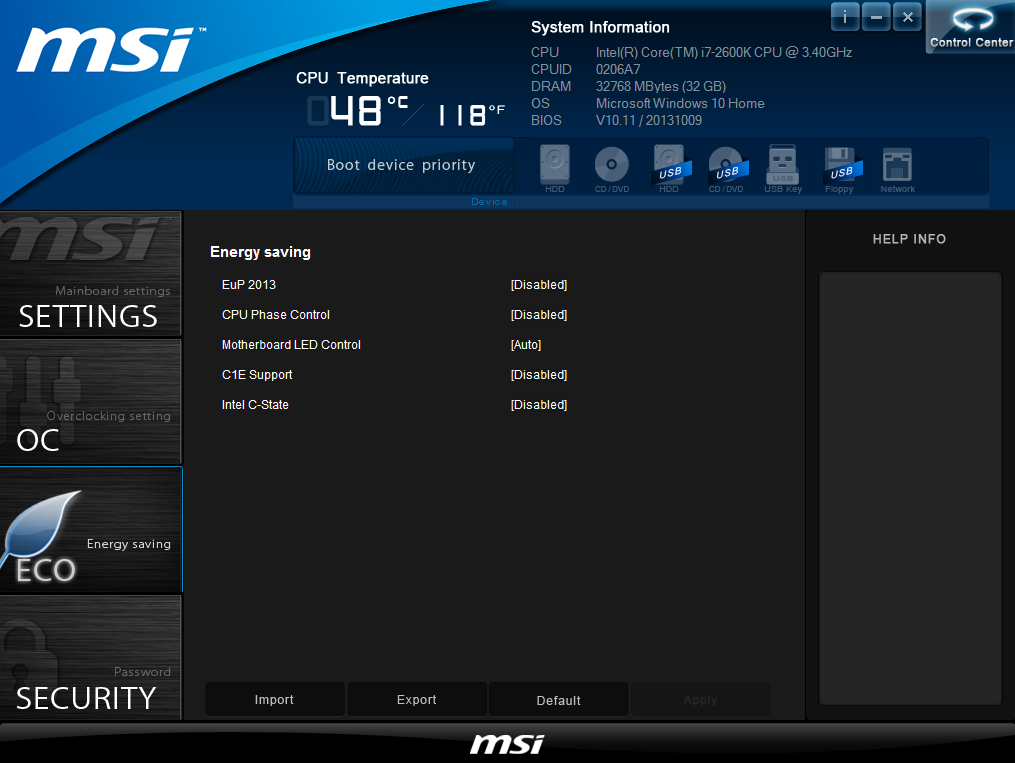Click the BIOS version V10.11 text
The height and width of the screenshot is (763, 1015).
coord(649,120)
